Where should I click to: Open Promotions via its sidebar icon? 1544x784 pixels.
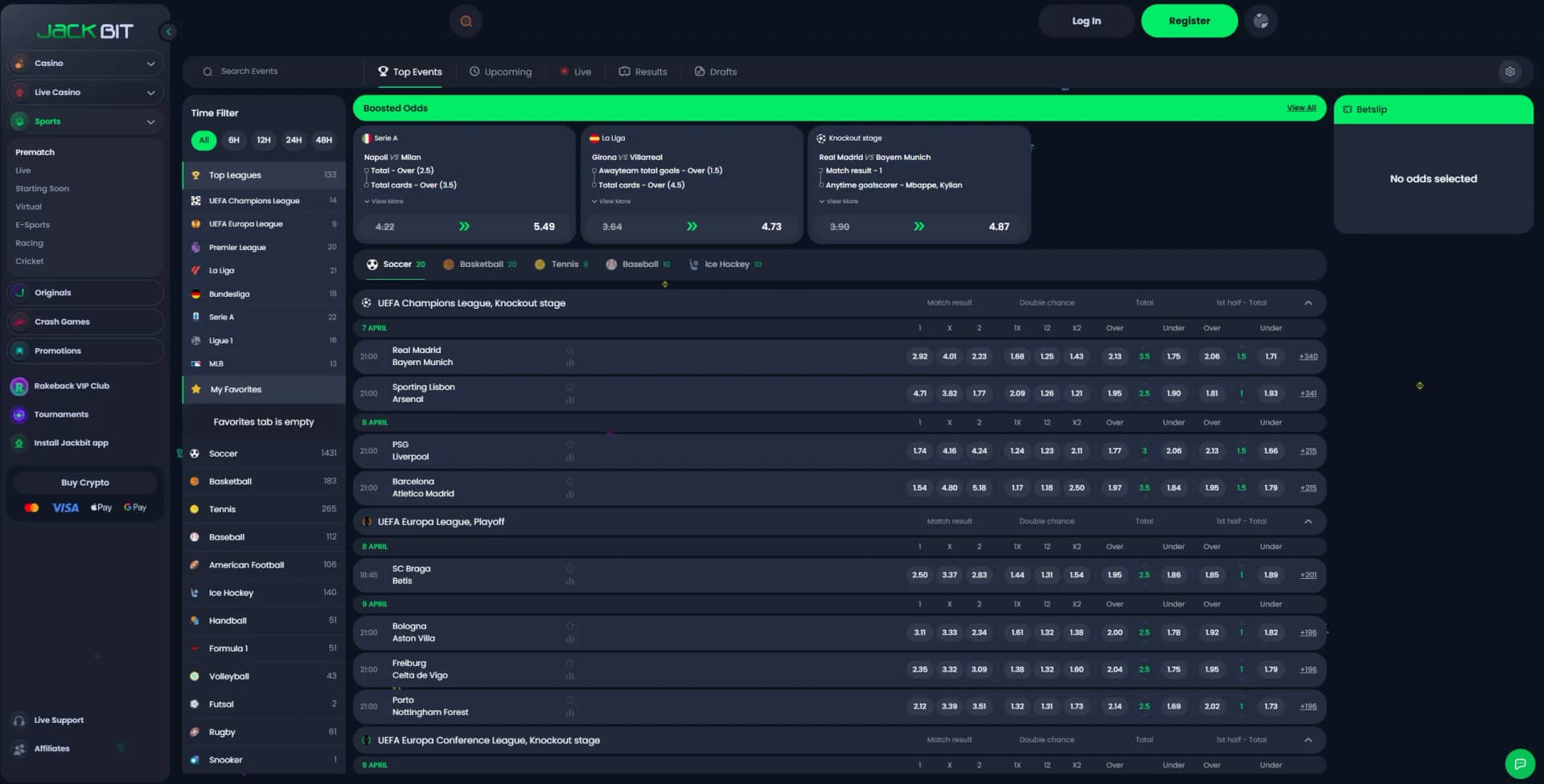(18, 351)
